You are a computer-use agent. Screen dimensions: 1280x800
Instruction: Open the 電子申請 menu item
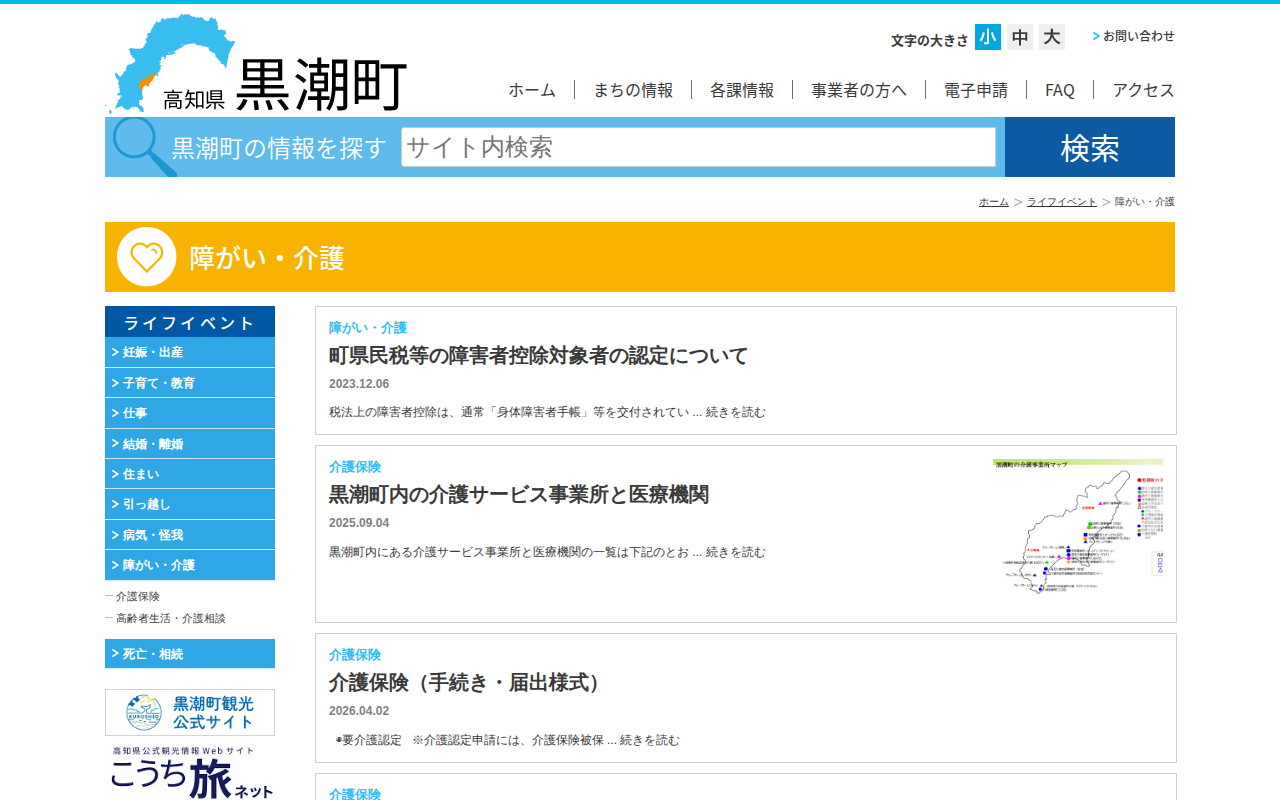coord(976,90)
